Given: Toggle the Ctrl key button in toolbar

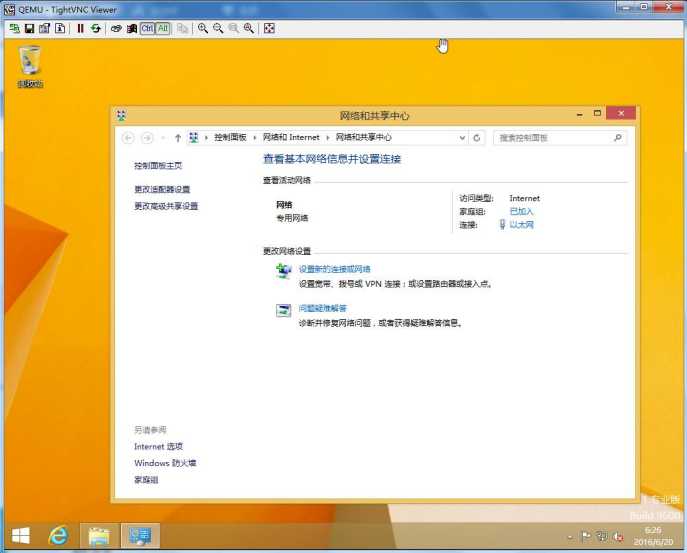Looking at the screenshot, I should coord(147,28).
